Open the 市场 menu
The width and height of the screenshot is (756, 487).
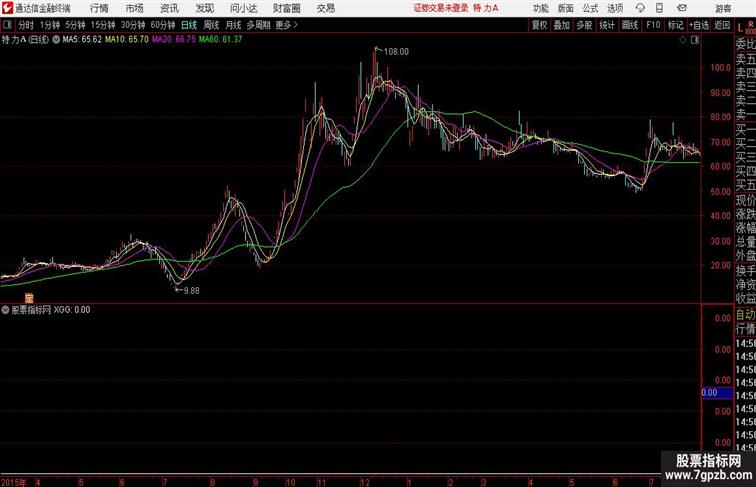click(x=135, y=8)
